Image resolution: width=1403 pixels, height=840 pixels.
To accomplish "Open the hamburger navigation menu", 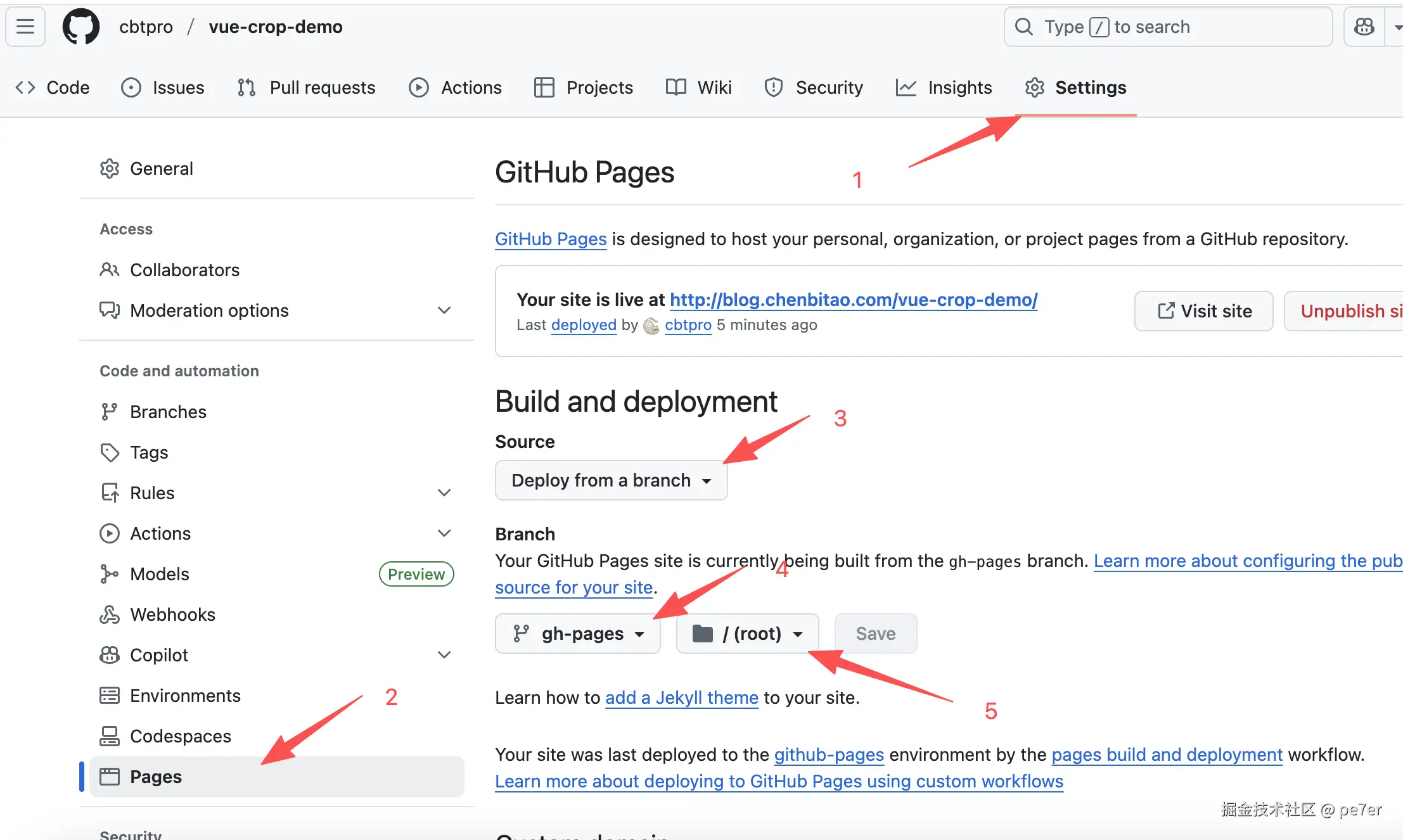I will (25, 27).
